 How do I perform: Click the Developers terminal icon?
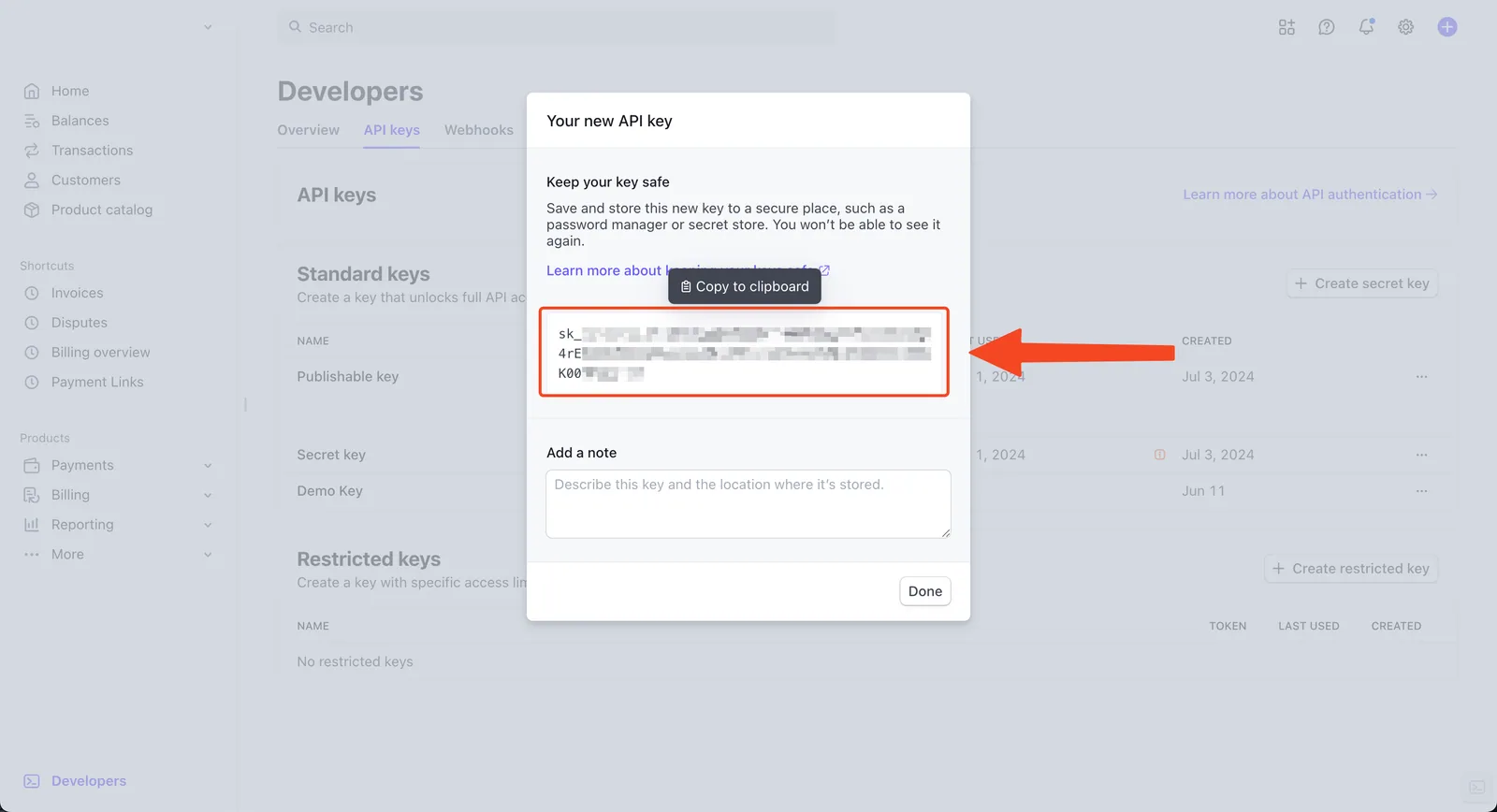32,781
